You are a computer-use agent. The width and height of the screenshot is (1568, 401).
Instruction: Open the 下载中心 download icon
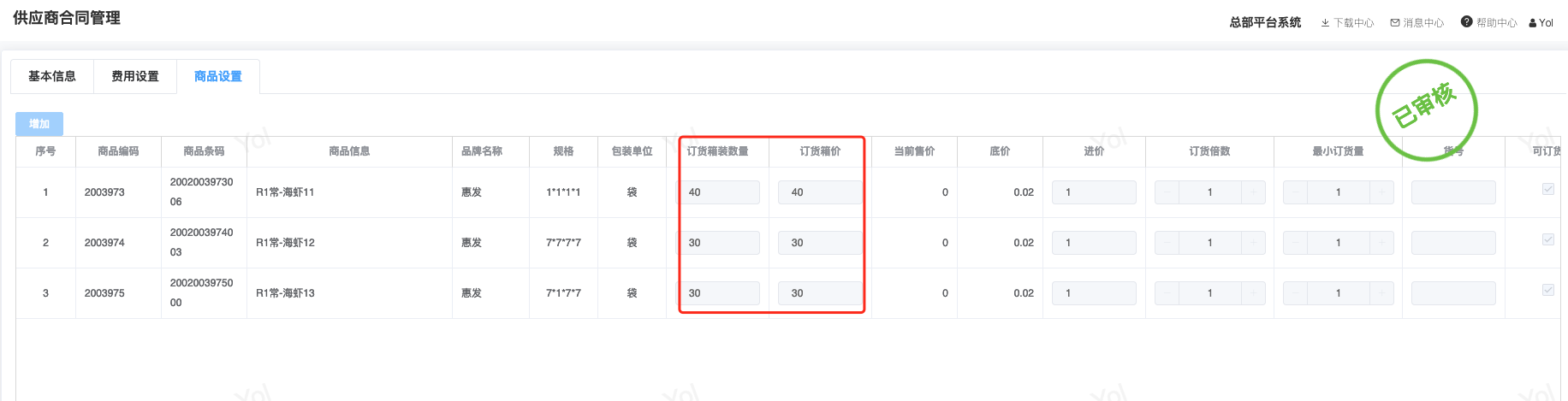(1325, 23)
